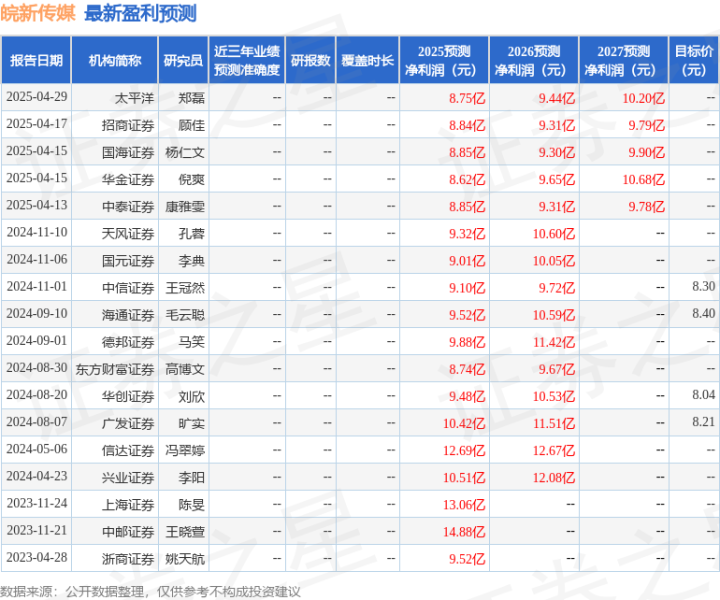
Task: Click the 最新盈利预测 heading
Action: tap(141, 13)
